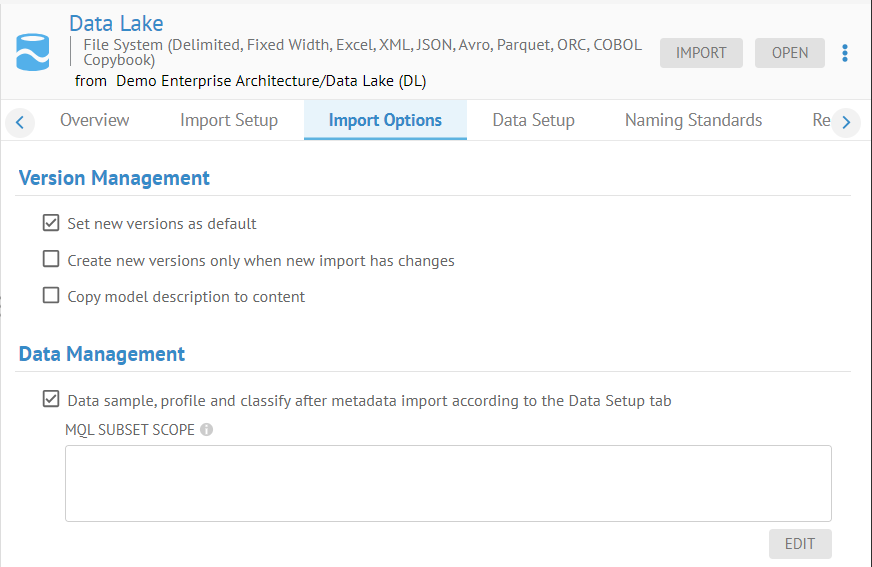
Task: Open the three-dot more options menu
Action: (x=846, y=53)
